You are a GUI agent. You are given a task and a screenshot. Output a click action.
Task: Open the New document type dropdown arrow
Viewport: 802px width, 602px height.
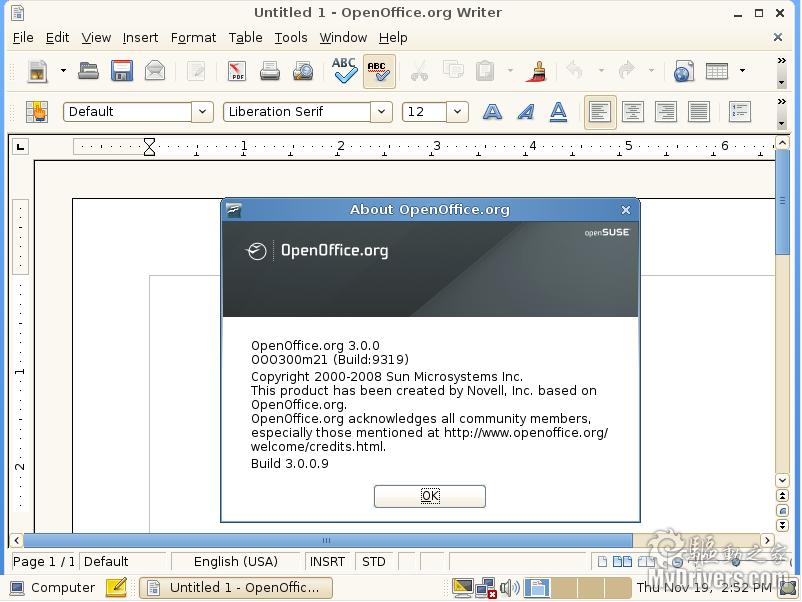(x=63, y=71)
